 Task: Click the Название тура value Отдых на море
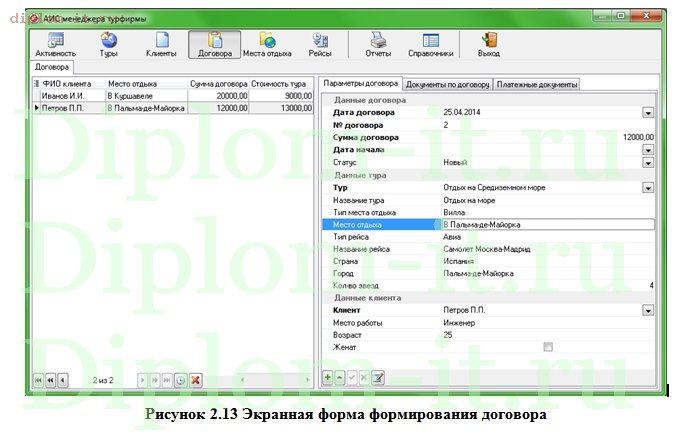tap(469, 200)
